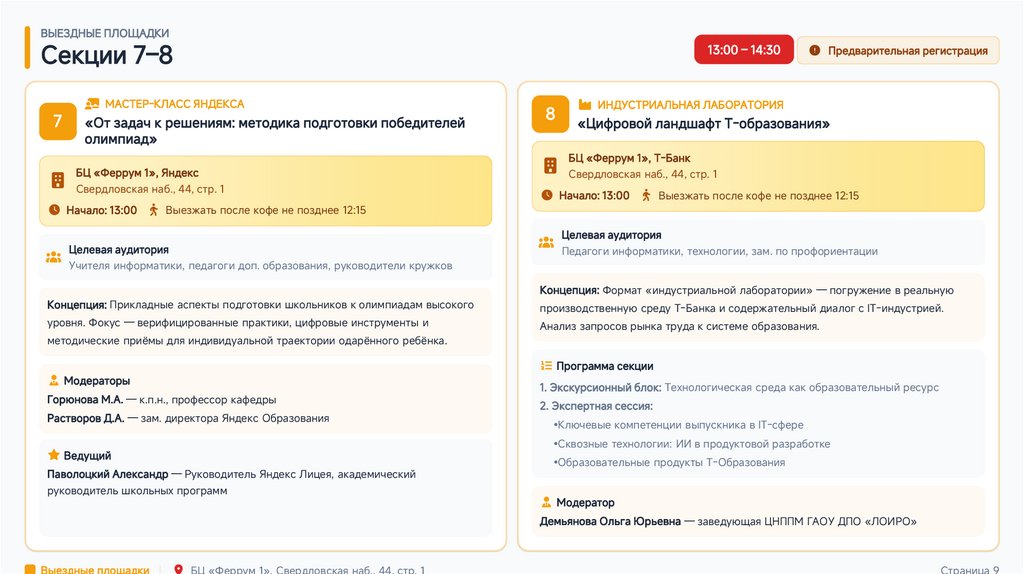Click the audience group icon in section 7
This screenshot has height=574, width=1024.
coord(54,257)
